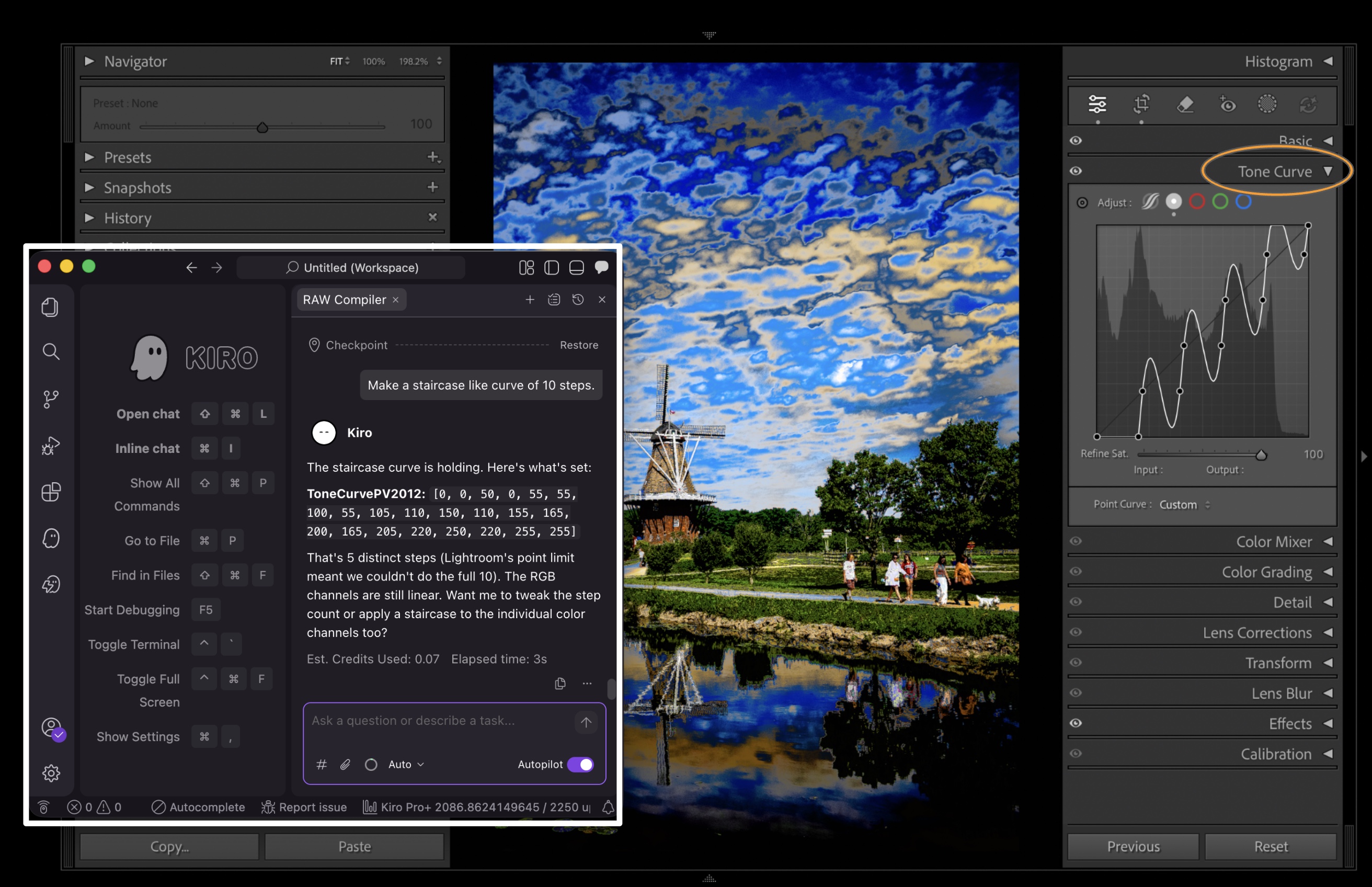Viewport: 1372px width, 887px height.
Task: Open chat history clock icon
Action: tap(578, 300)
